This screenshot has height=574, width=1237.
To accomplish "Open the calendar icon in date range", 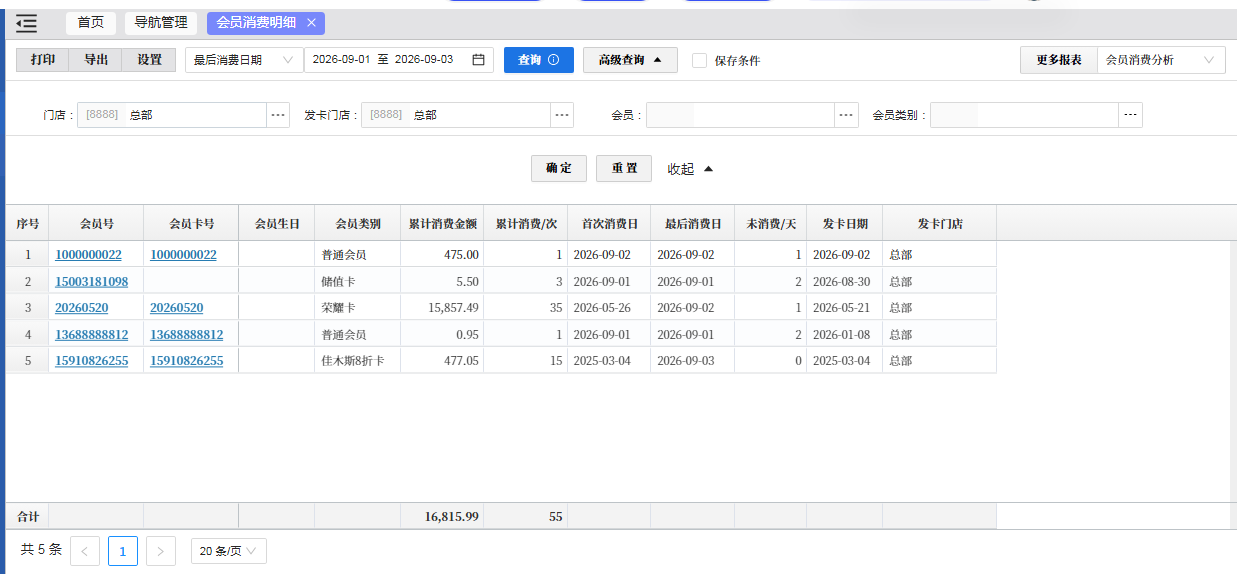I will [x=478, y=60].
